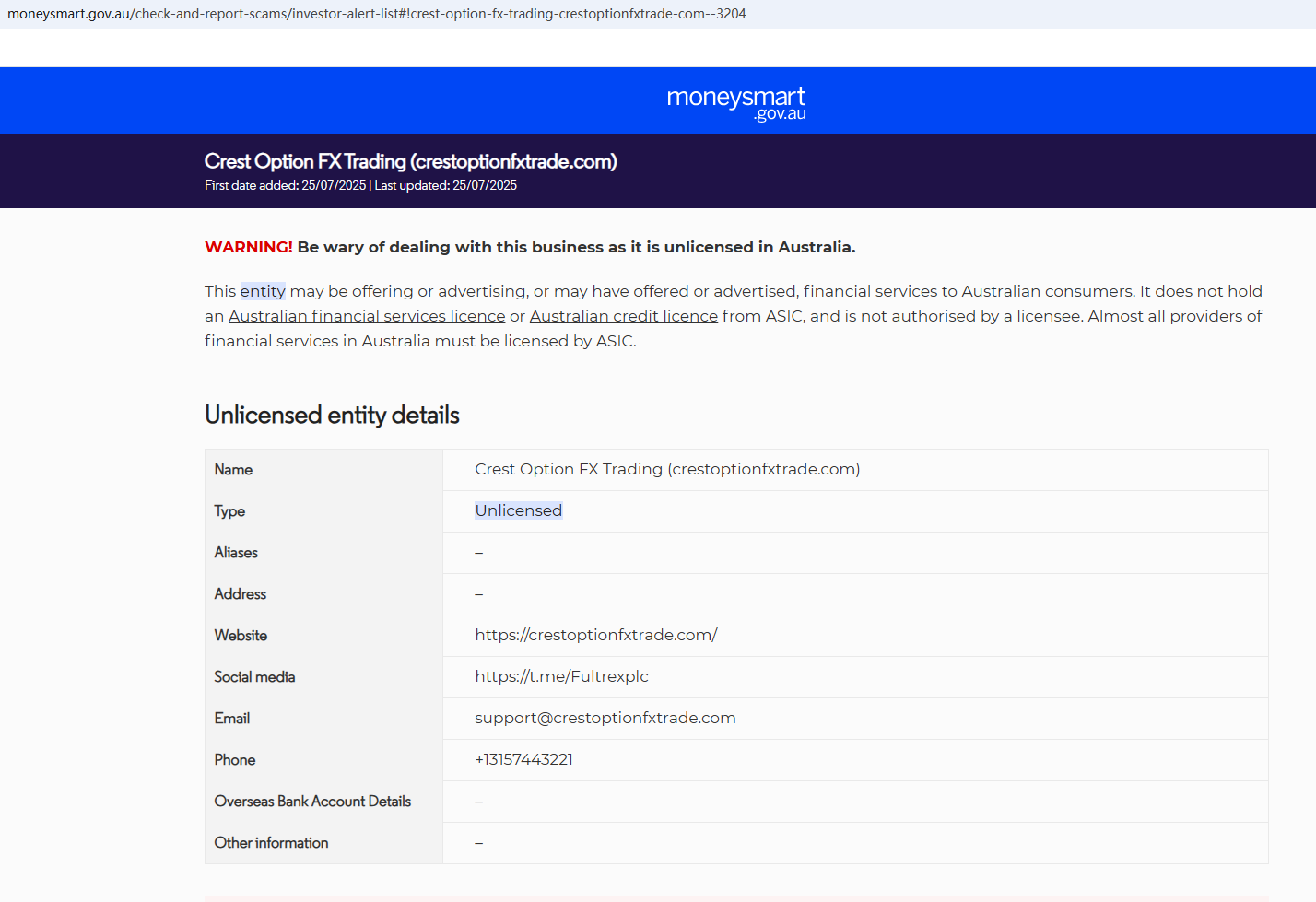Click the Type row label
Image resolution: width=1316 pixels, height=902 pixels.
(x=229, y=511)
